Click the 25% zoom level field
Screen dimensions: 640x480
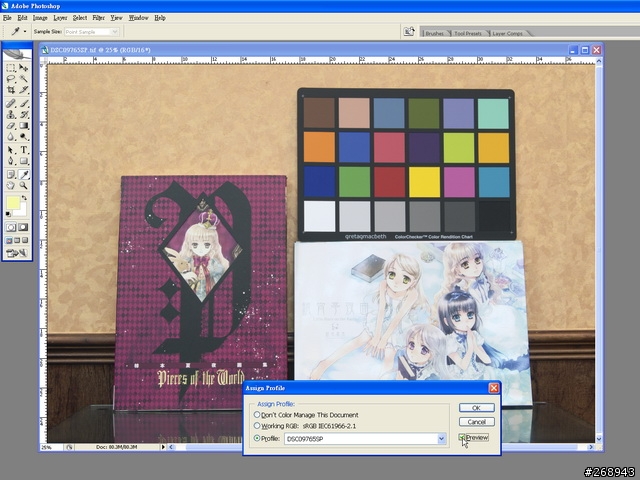click(x=52, y=447)
